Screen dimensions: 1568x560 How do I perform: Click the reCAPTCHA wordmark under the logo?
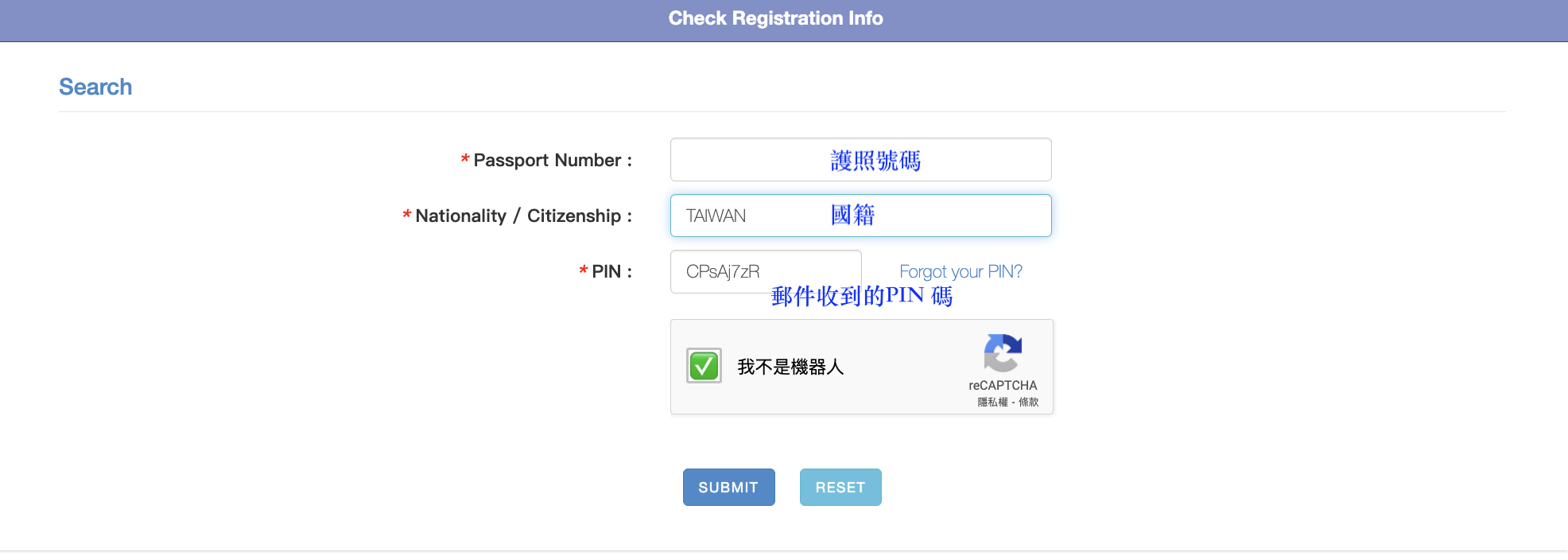point(1003,385)
